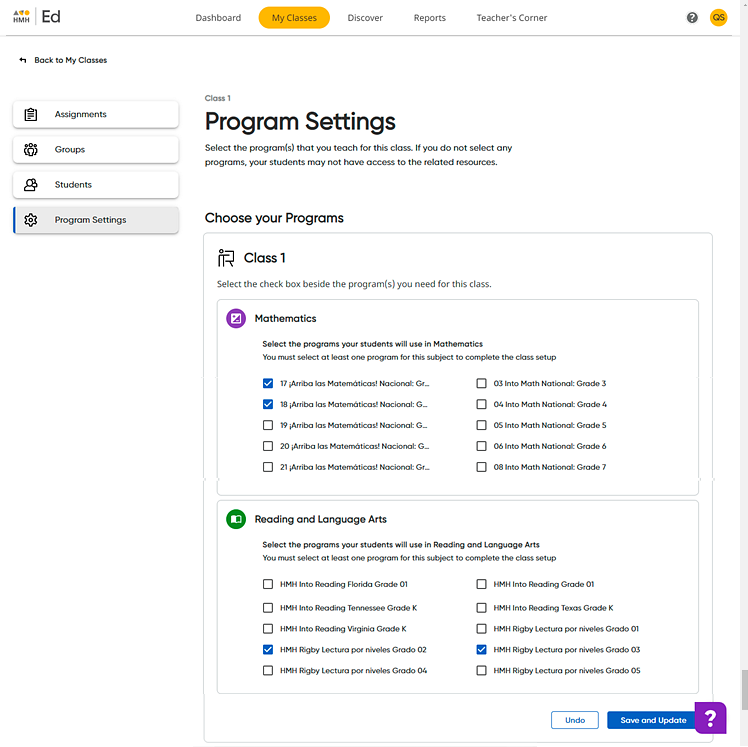The height and width of the screenshot is (747, 748).
Task: Check 06 Into Math National: Grade 6
Action: pyautogui.click(x=481, y=446)
